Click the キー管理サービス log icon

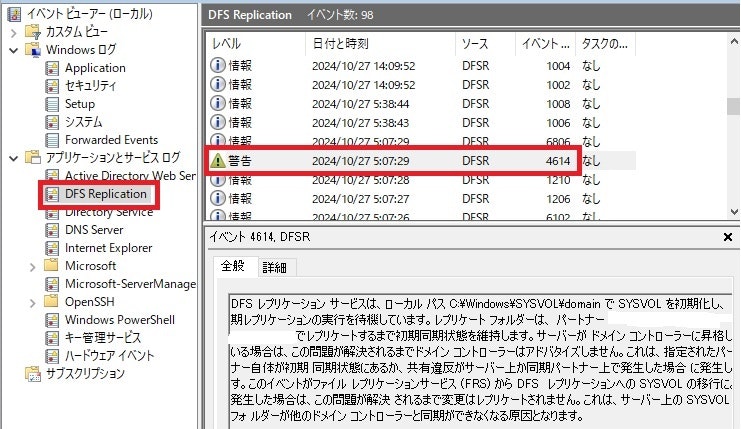pyautogui.click(x=52, y=338)
